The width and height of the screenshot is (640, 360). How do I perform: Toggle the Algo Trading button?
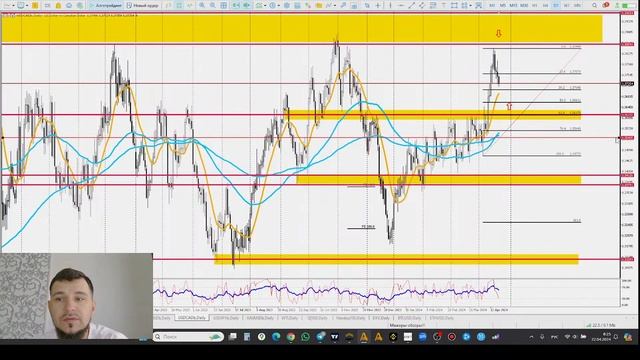106,6
